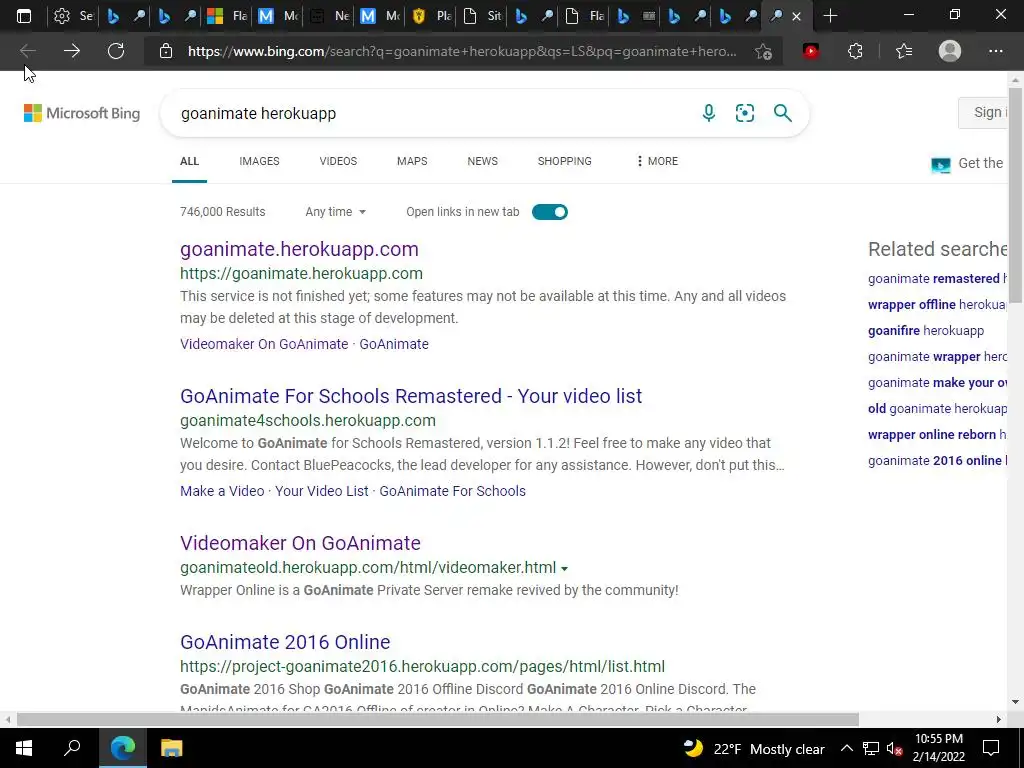Expand Videomaker result URL arrow
This screenshot has width=1024, height=768.
point(564,569)
